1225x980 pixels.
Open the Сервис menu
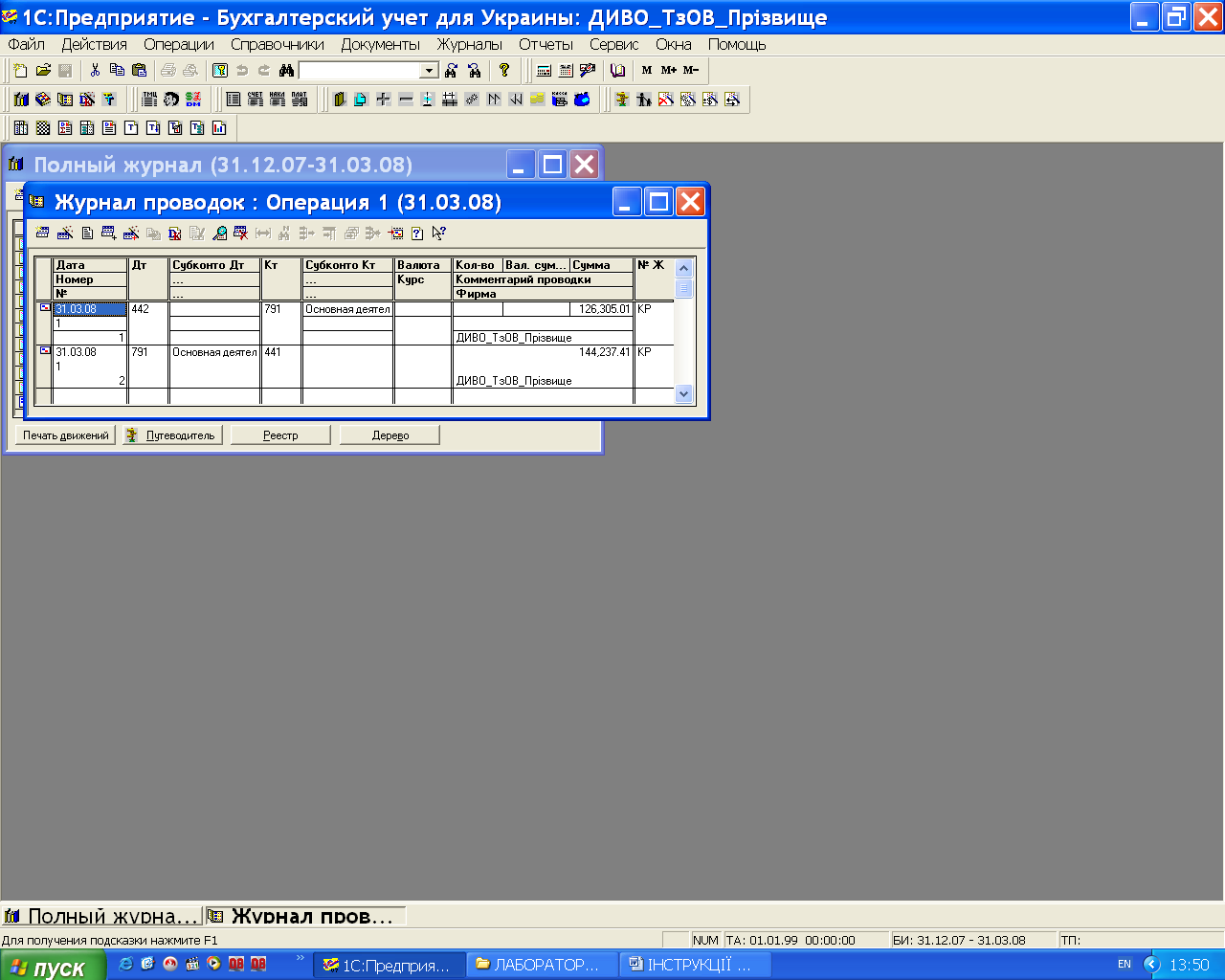pos(613,44)
